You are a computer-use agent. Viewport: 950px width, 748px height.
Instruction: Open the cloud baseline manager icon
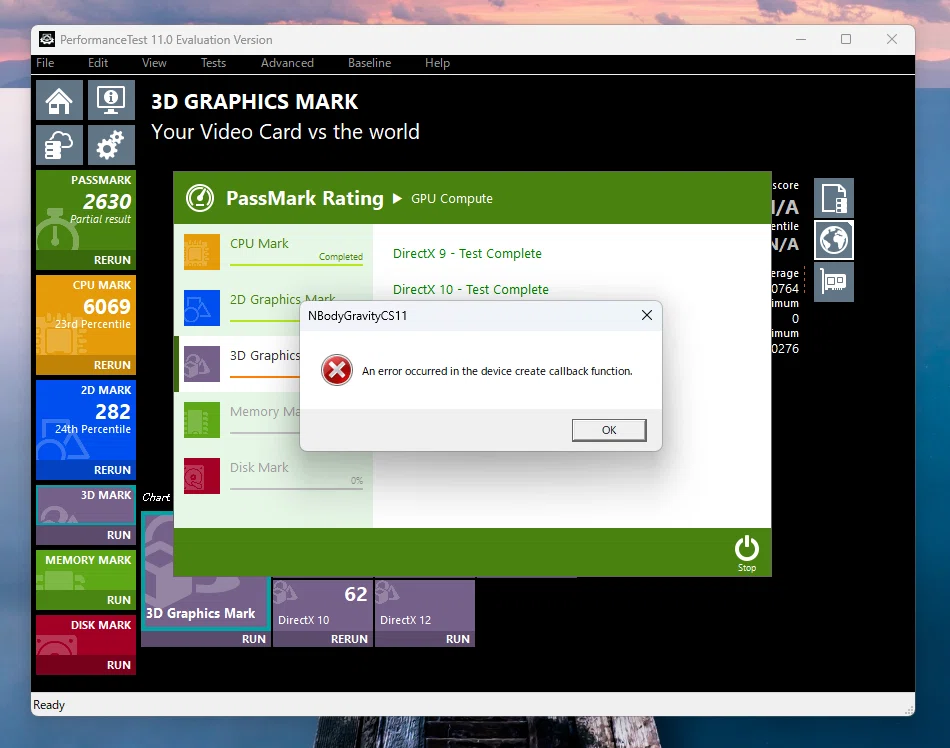[59, 145]
